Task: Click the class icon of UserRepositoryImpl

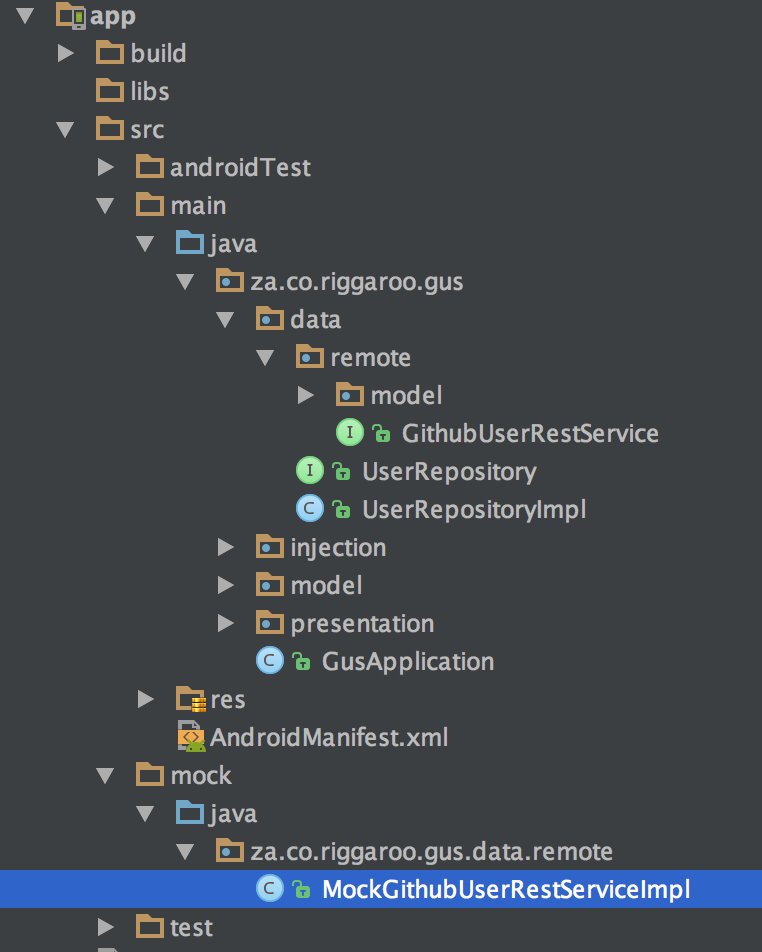Action: pos(310,508)
